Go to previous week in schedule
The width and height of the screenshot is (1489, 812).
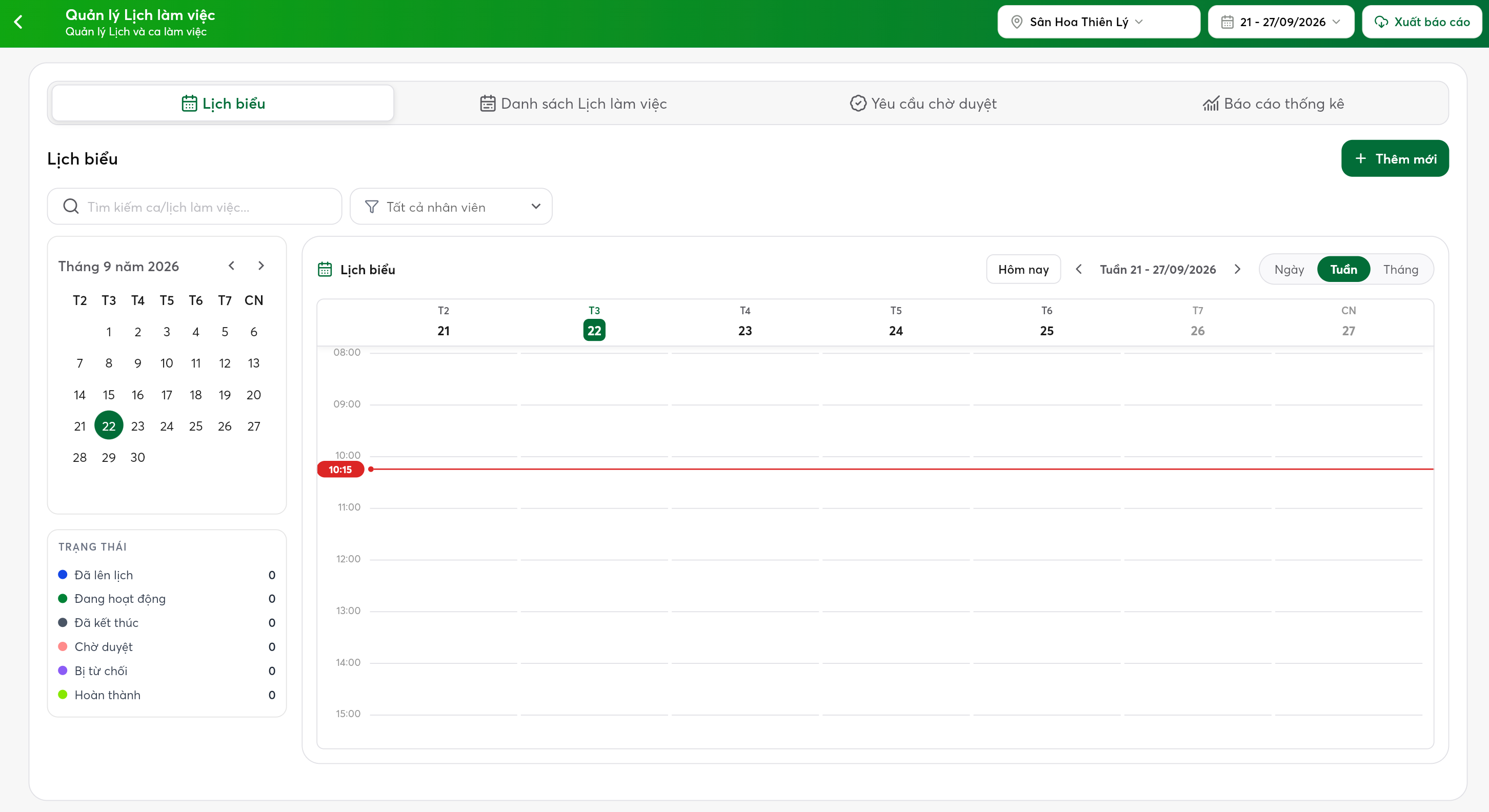tap(1079, 269)
